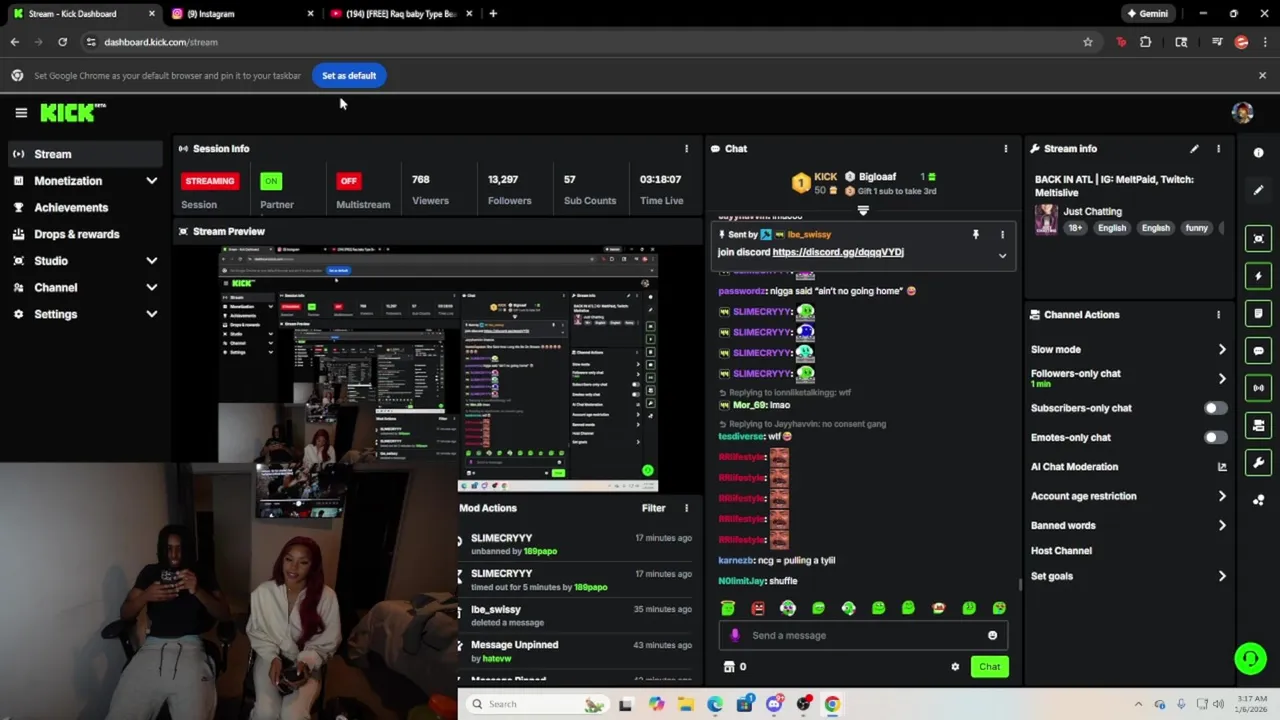The image size is (1280, 720).
Task: Open the Kick hamburger navigation menu
Action: 21,113
